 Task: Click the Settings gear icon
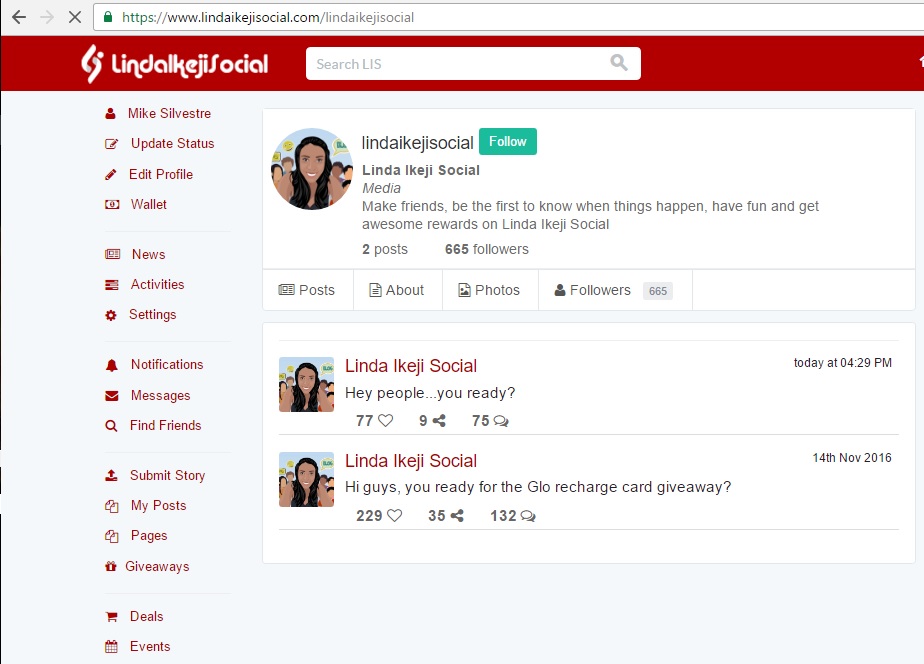click(111, 315)
